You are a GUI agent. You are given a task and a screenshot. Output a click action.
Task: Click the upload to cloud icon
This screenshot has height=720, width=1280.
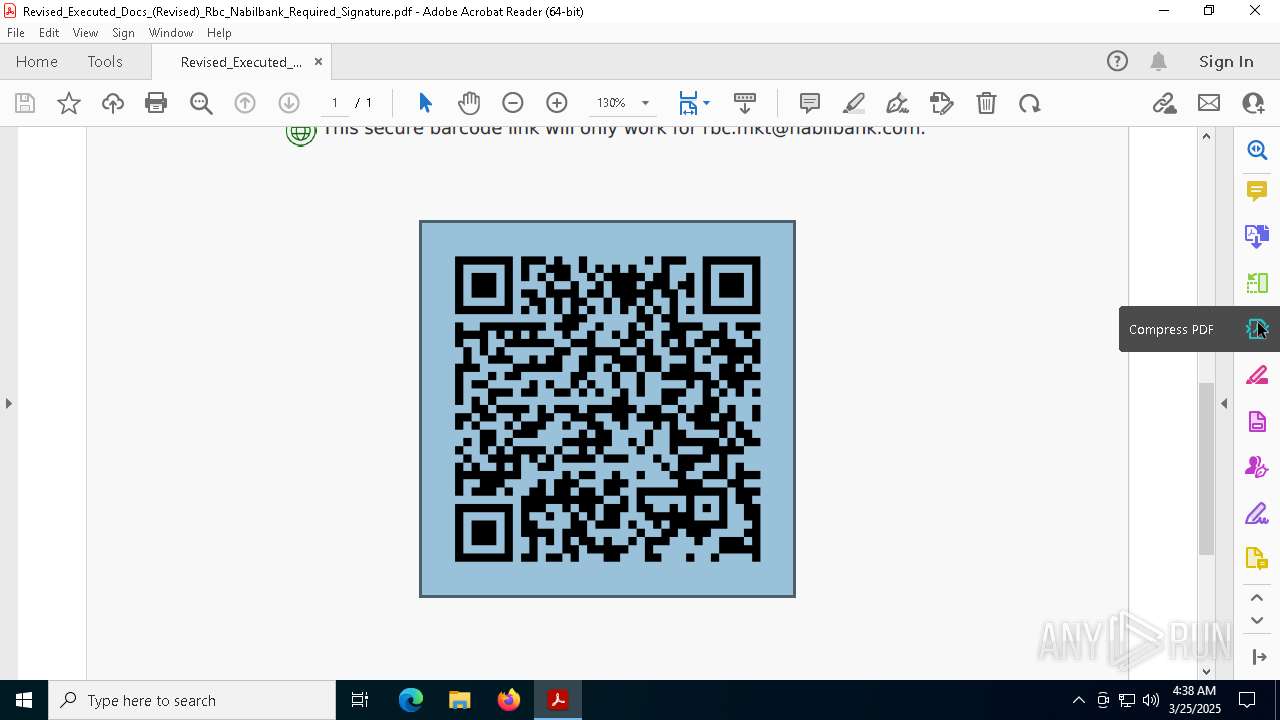[x=113, y=103]
